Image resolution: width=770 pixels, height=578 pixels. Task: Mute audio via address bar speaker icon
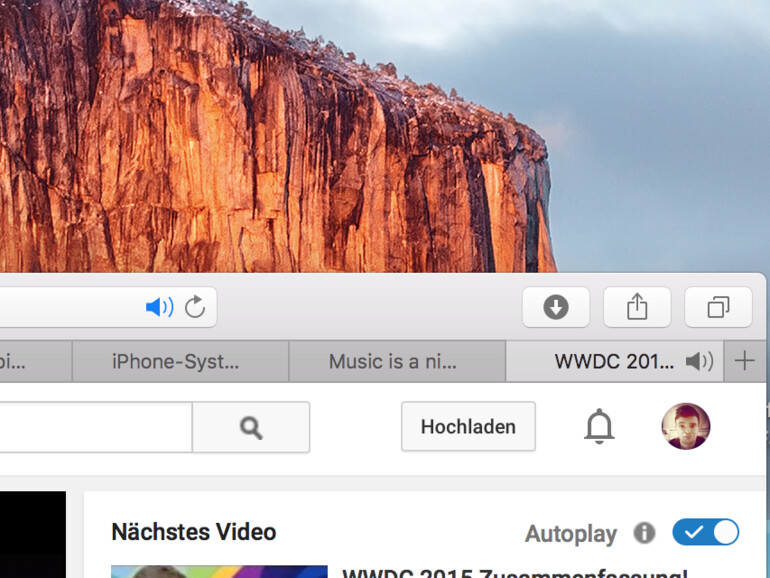tap(160, 307)
